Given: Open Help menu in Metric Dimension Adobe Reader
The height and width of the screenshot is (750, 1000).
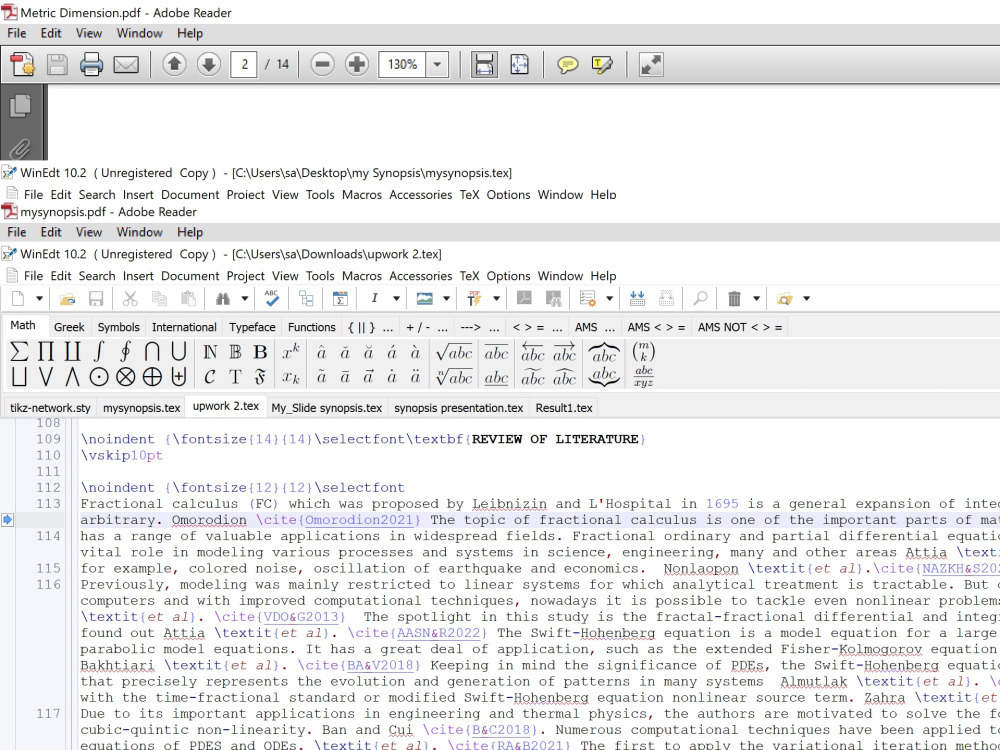Looking at the screenshot, I should (x=190, y=33).
